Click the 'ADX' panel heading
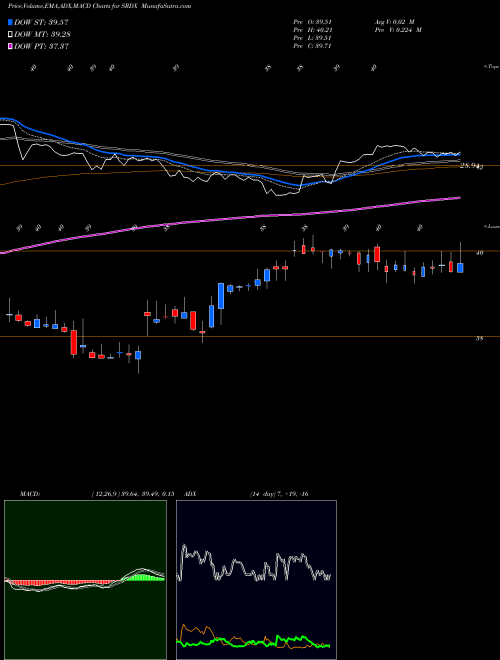The height and width of the screenshot is (660, 500). [191, 494]
